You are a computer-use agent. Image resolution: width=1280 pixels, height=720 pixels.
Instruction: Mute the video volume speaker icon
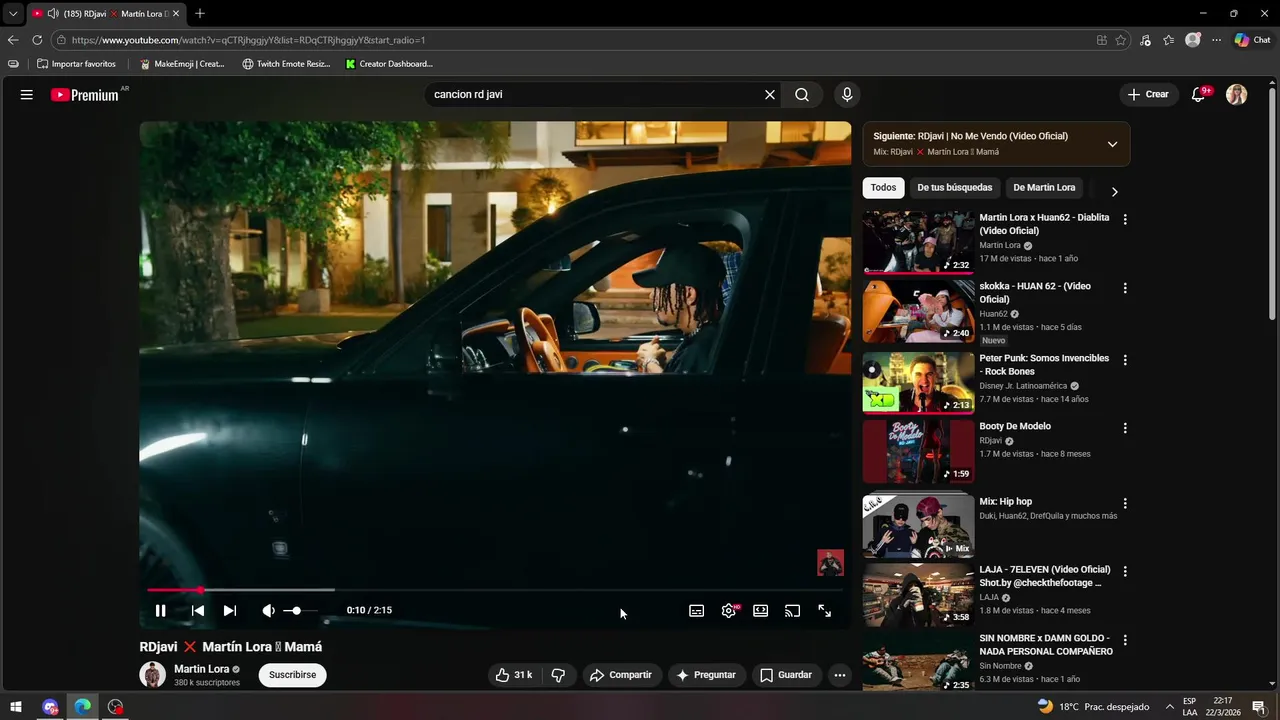(268, 610)
